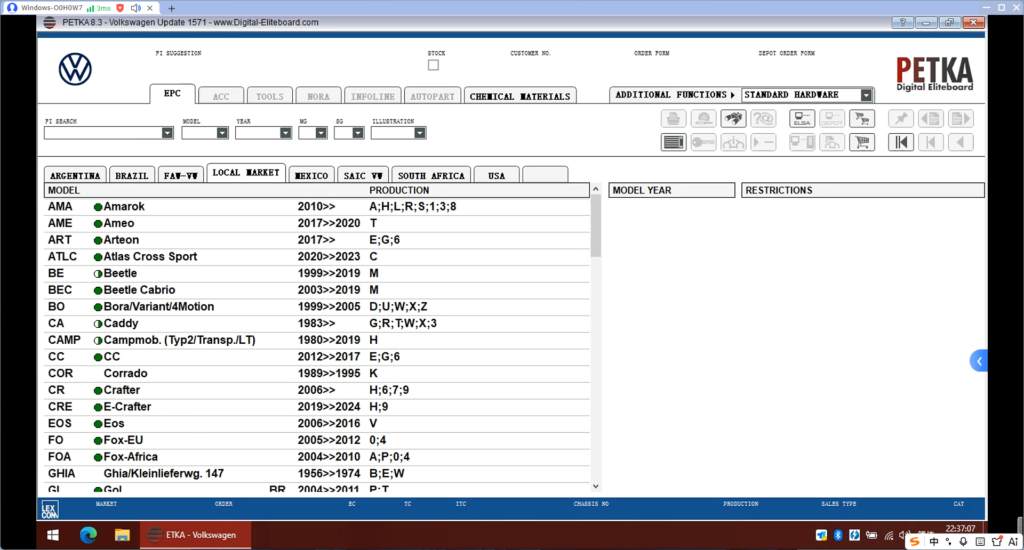Click the LEXCOM icon in status bar
This screenshot has width=1024, height=550.
50,510
